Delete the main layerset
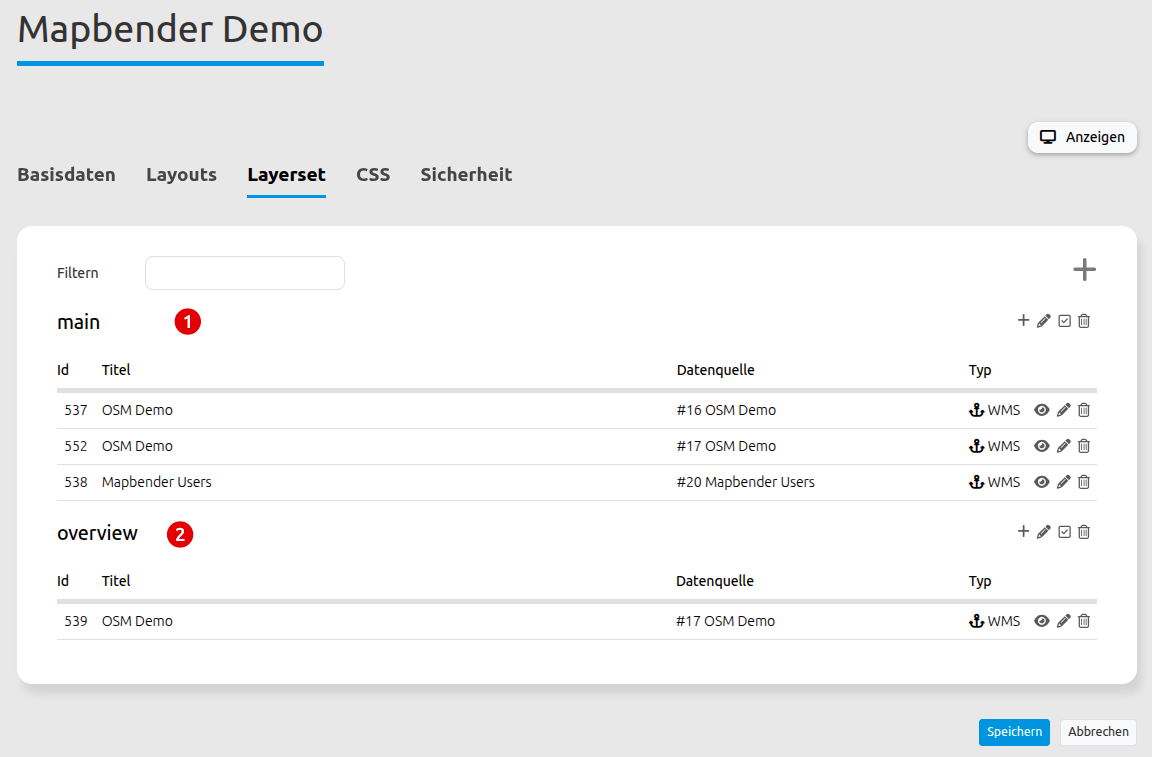Image resolution: width=1152 pixels, height=757 pixels. click(1084, 321)
